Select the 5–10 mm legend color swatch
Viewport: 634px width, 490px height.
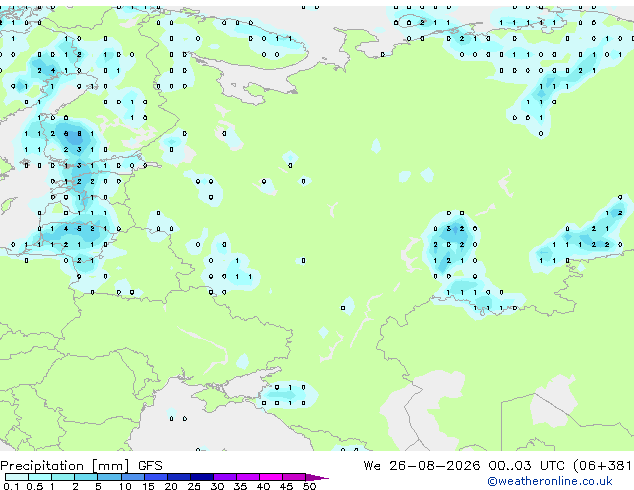click(x=109, y=477)
